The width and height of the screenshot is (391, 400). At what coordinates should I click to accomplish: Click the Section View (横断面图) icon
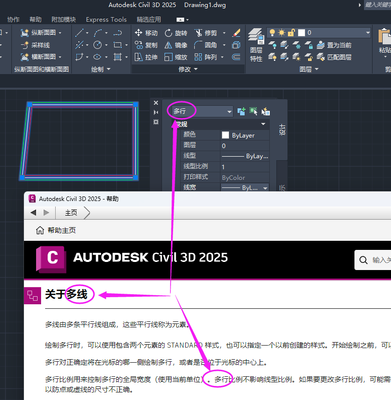pyautogui.click(x=38, y=57)
